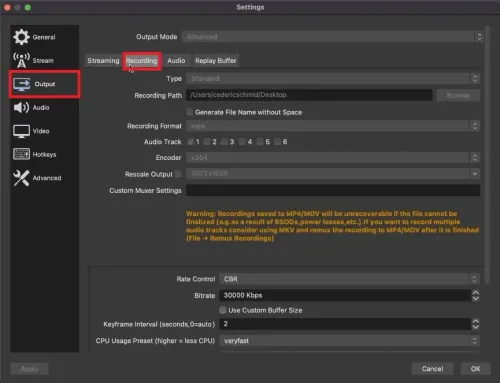Select the General sidebar label
Viewport: 500px width, 383px height.
point(44,37)
